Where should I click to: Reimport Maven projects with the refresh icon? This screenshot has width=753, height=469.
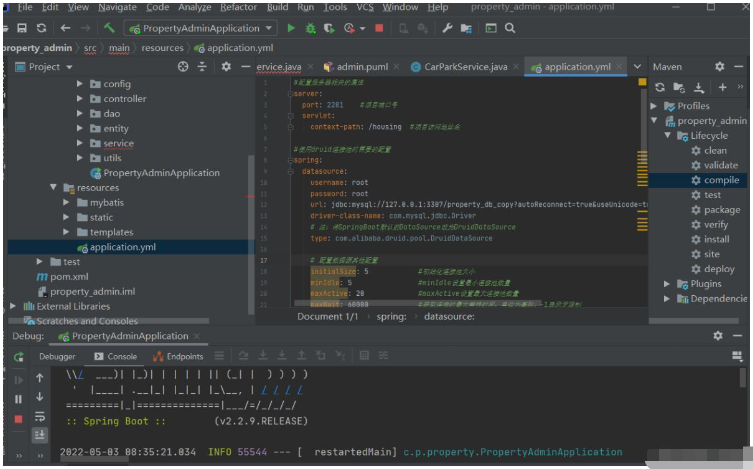(x=660, y=87)
